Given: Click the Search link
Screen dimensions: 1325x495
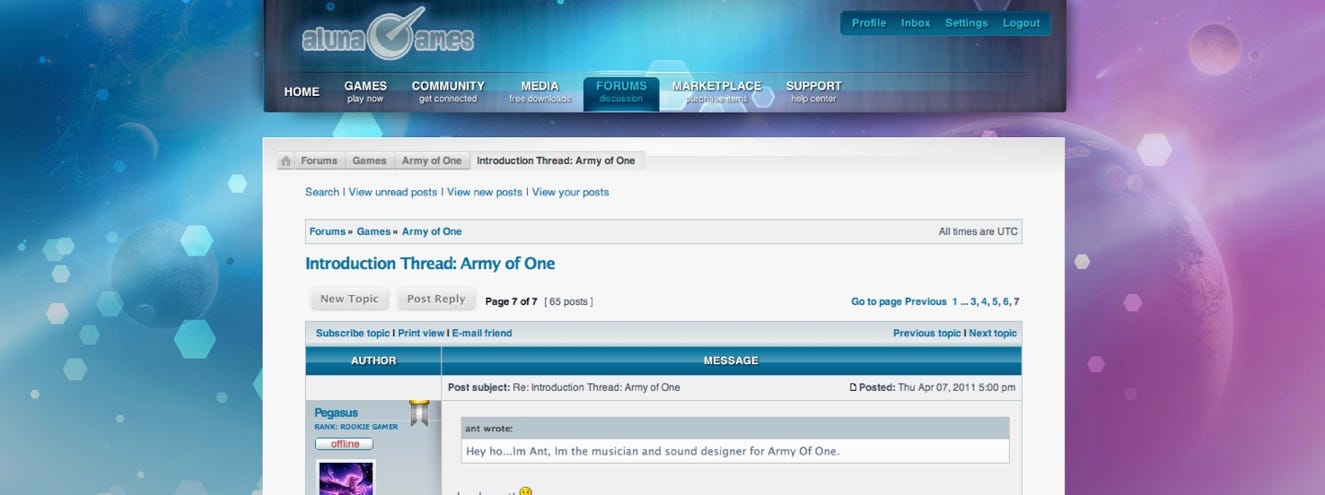Looking at the screenshot, I should tap(322, 192).
